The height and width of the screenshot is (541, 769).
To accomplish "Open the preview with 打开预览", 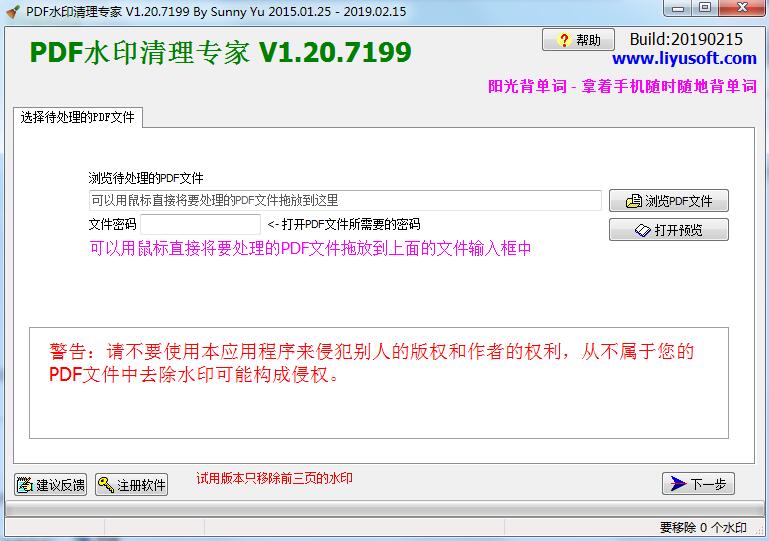I will 668,230.
